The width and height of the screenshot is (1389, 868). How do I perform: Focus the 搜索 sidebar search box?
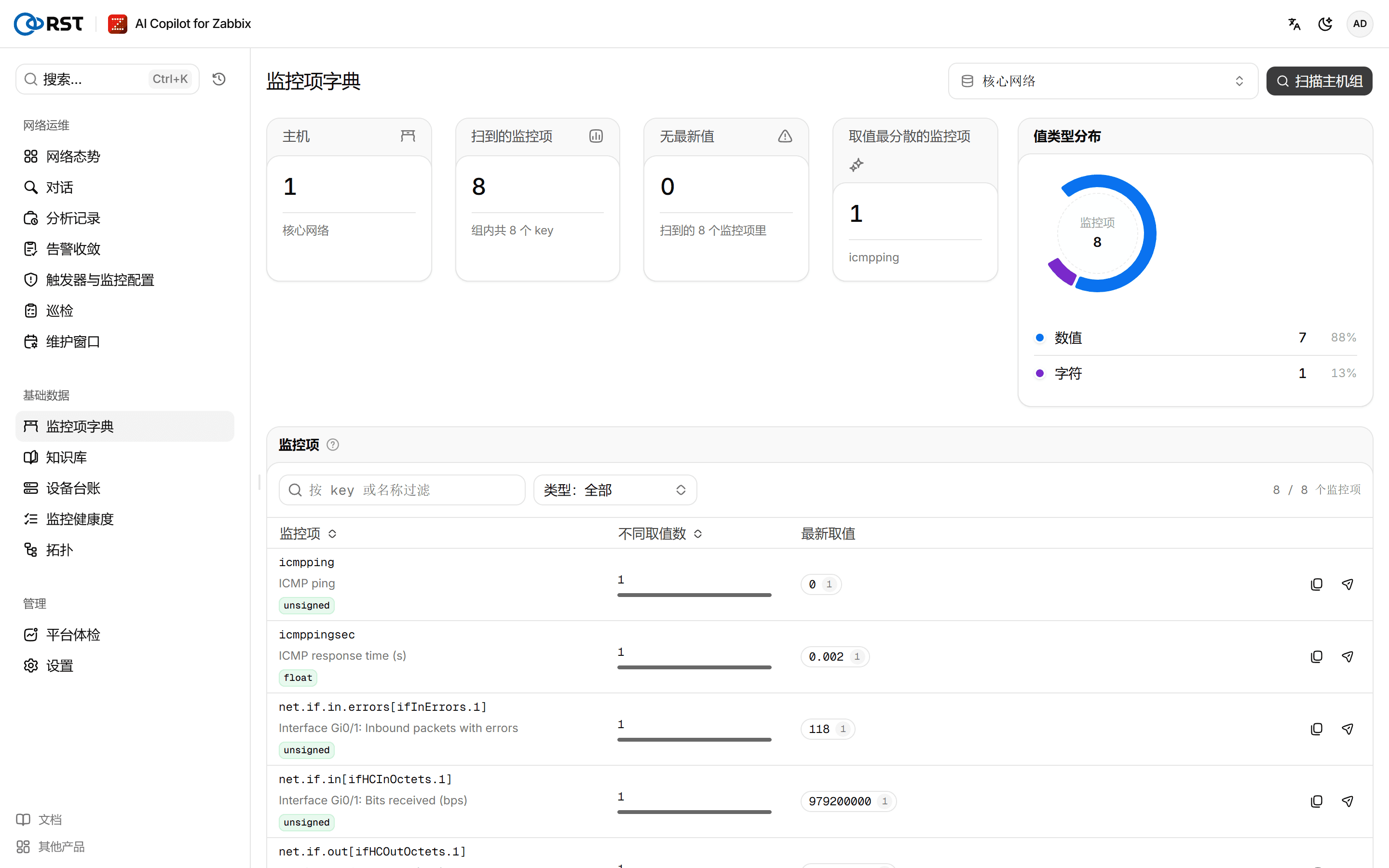[108, 79]
